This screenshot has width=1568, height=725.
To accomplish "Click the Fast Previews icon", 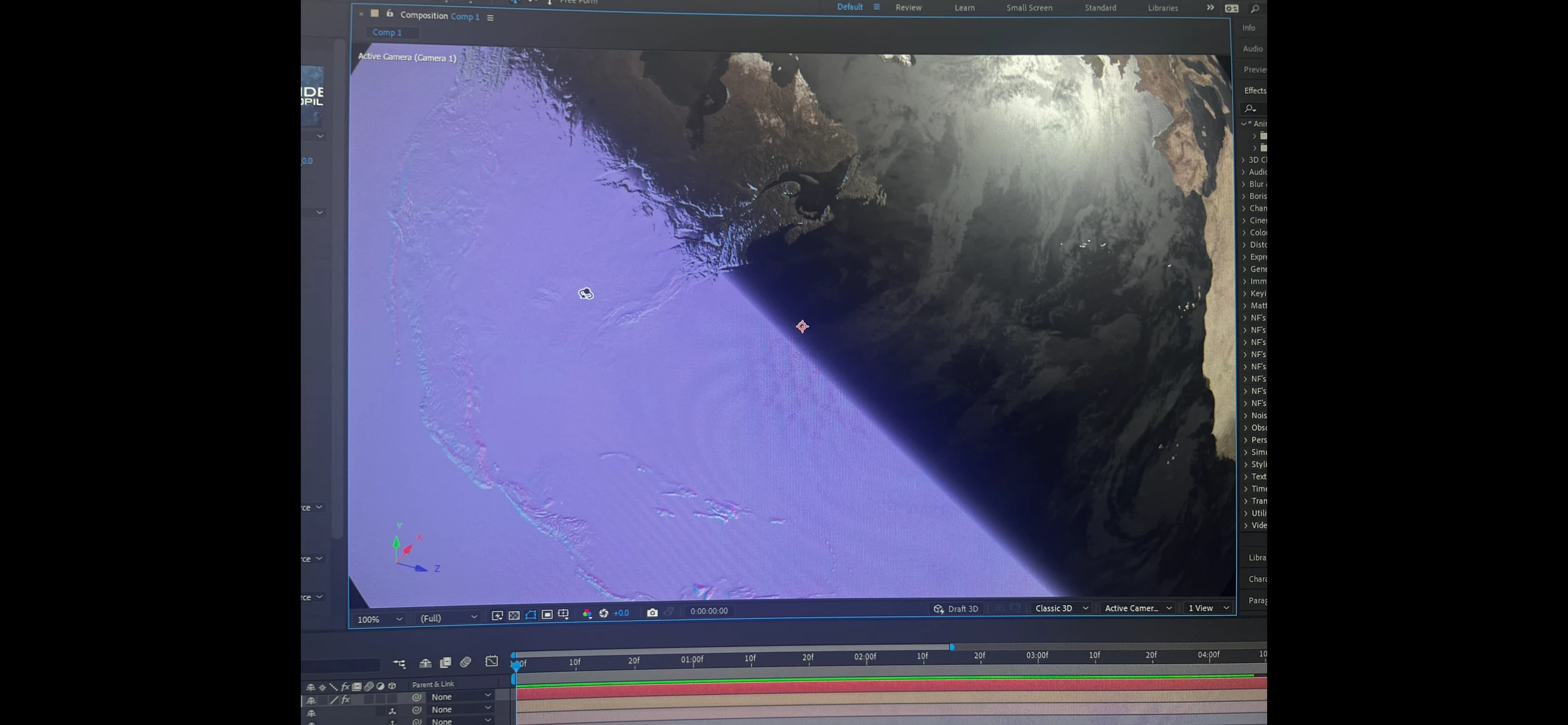I will pos(497,615).
